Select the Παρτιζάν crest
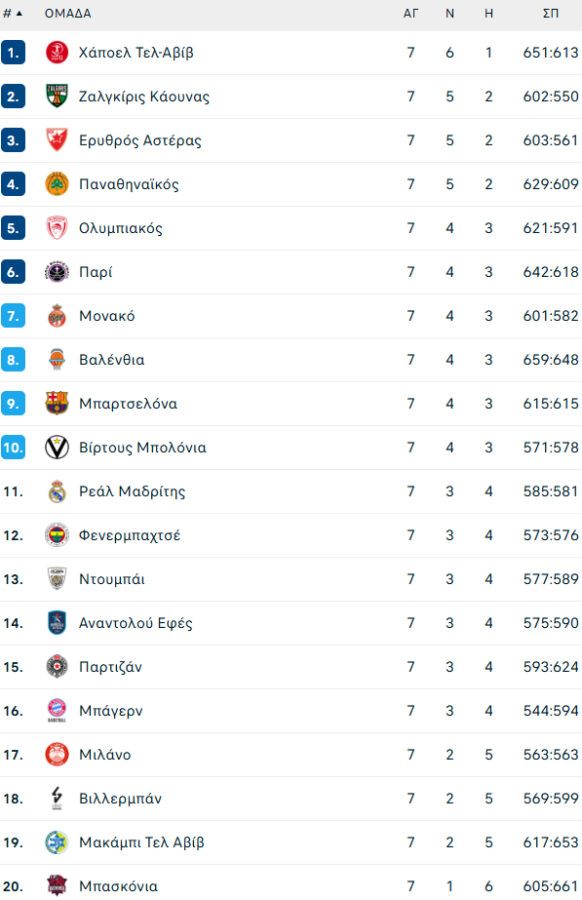The width and height of the screenshot is (582, 900). pyautogui.click(x=55, y=666)
